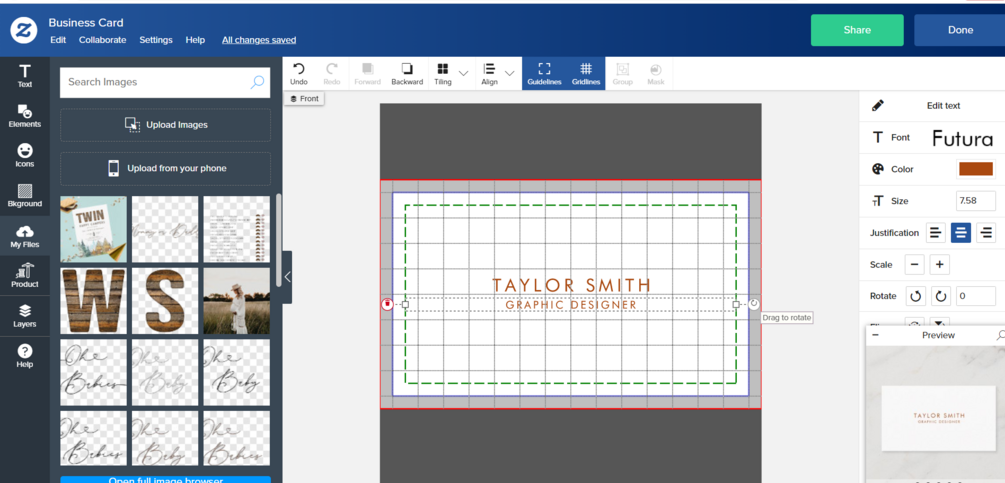This screenshot has height=483, width=1005.
Task: Click the rotate handle on canvas
Action: pos(754,304)
